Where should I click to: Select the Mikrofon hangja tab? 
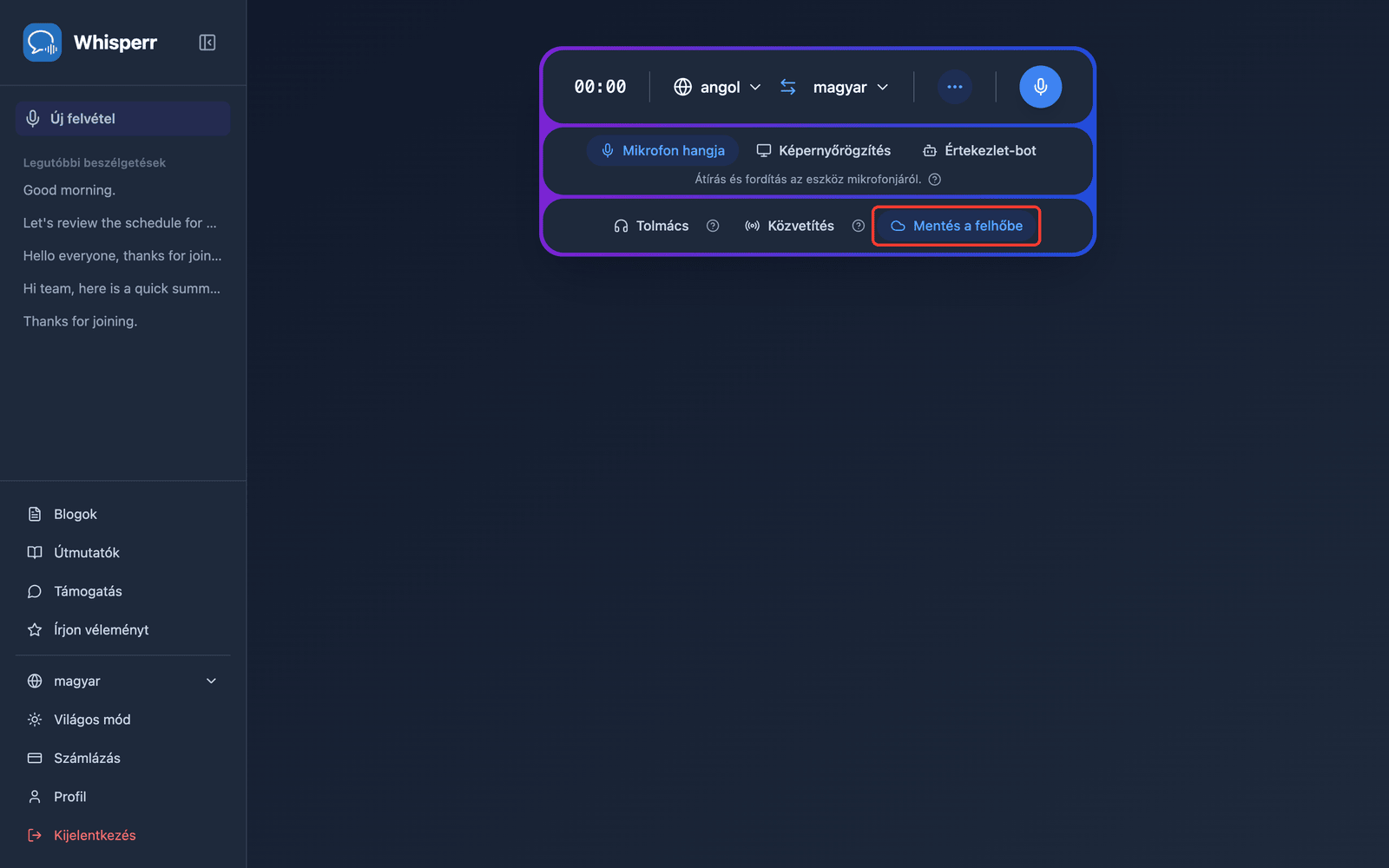click(x=662, y=150)
